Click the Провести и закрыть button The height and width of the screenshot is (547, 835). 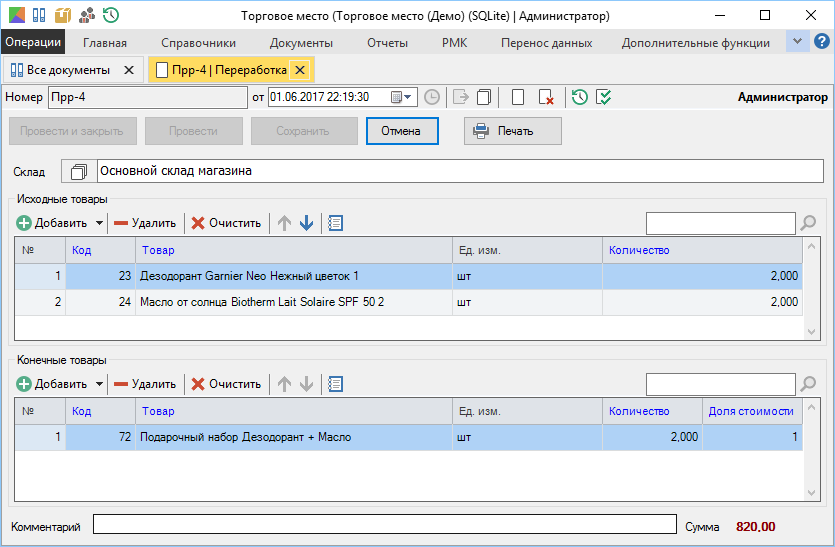click(x=72, y=131)
